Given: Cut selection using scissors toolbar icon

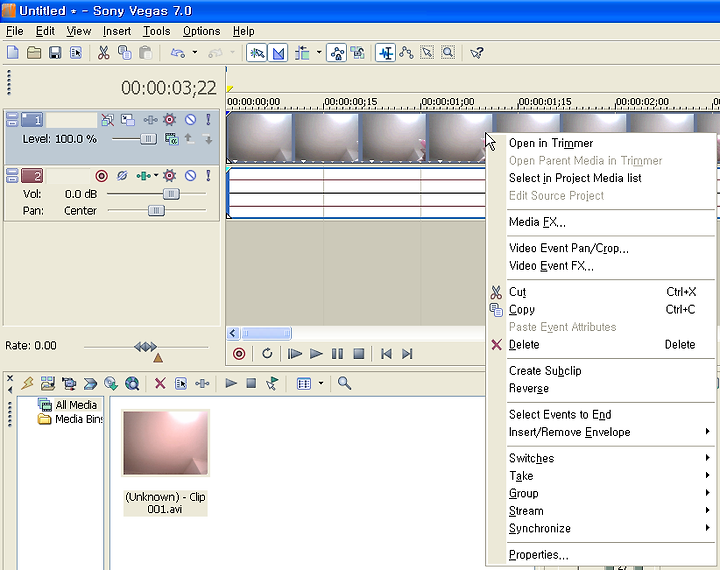Looking at the screenshot, I should click(104, 53).
